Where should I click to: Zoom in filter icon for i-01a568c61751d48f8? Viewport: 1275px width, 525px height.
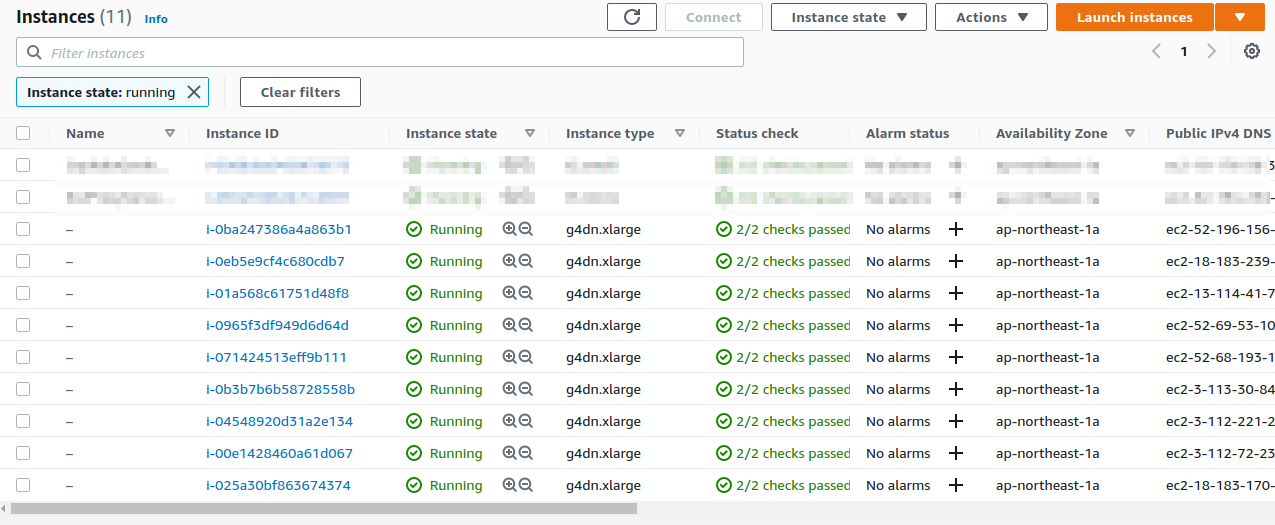510,293
